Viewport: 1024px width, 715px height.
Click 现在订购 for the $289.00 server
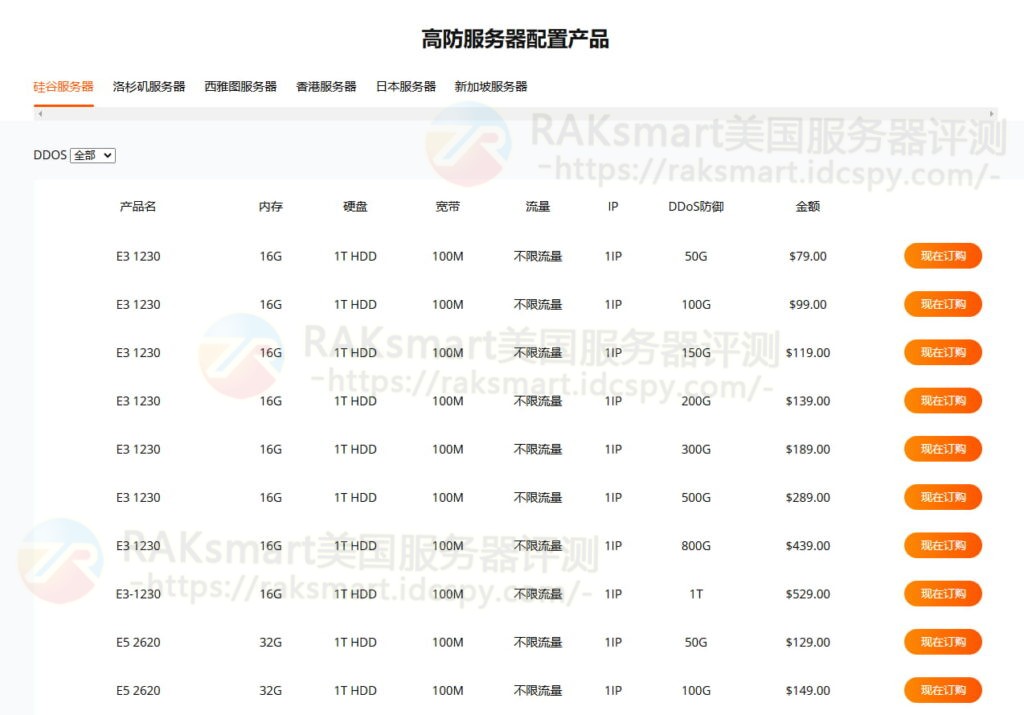tap(941, 497)
